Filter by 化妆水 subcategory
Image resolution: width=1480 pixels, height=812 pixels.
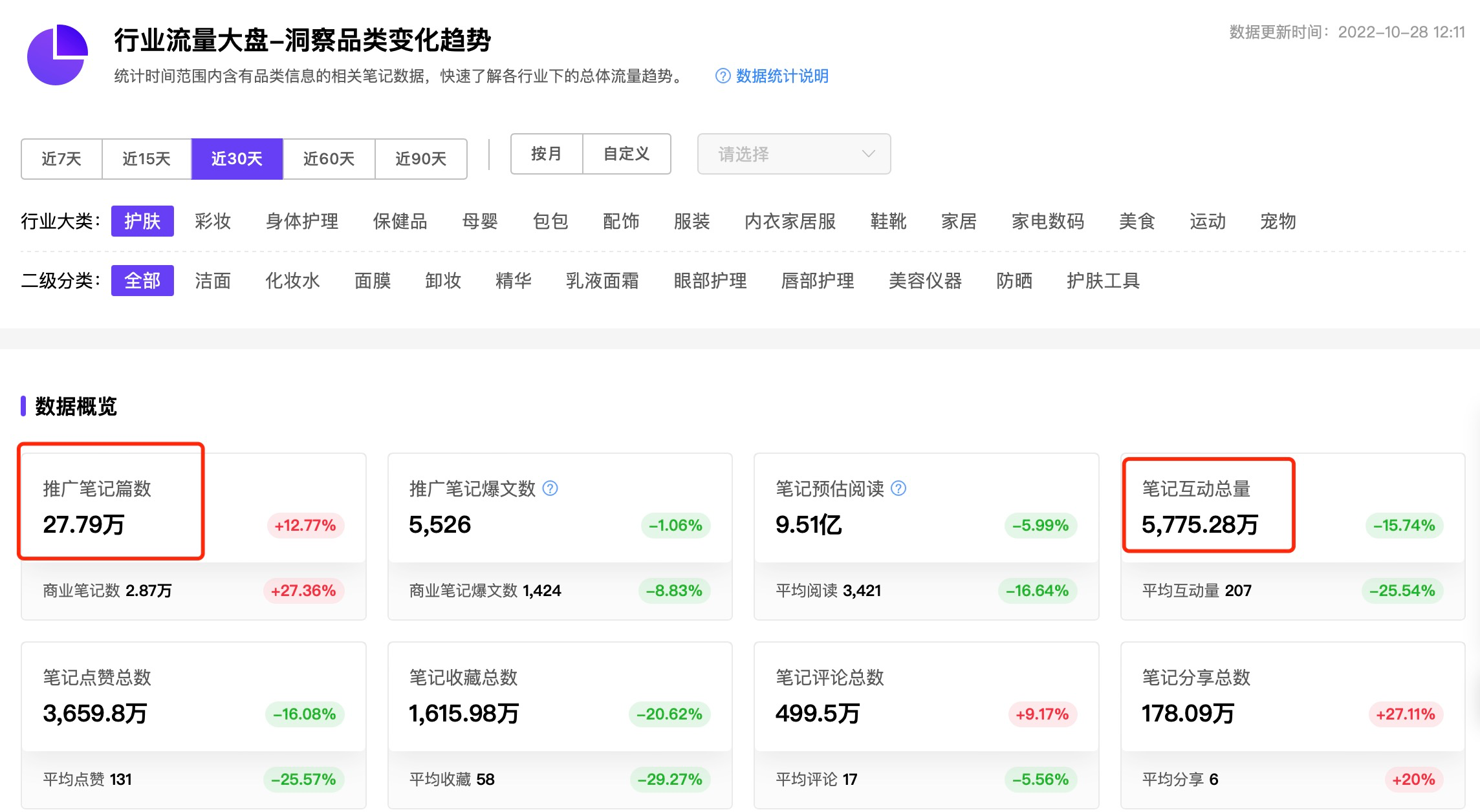click(292, 281)
